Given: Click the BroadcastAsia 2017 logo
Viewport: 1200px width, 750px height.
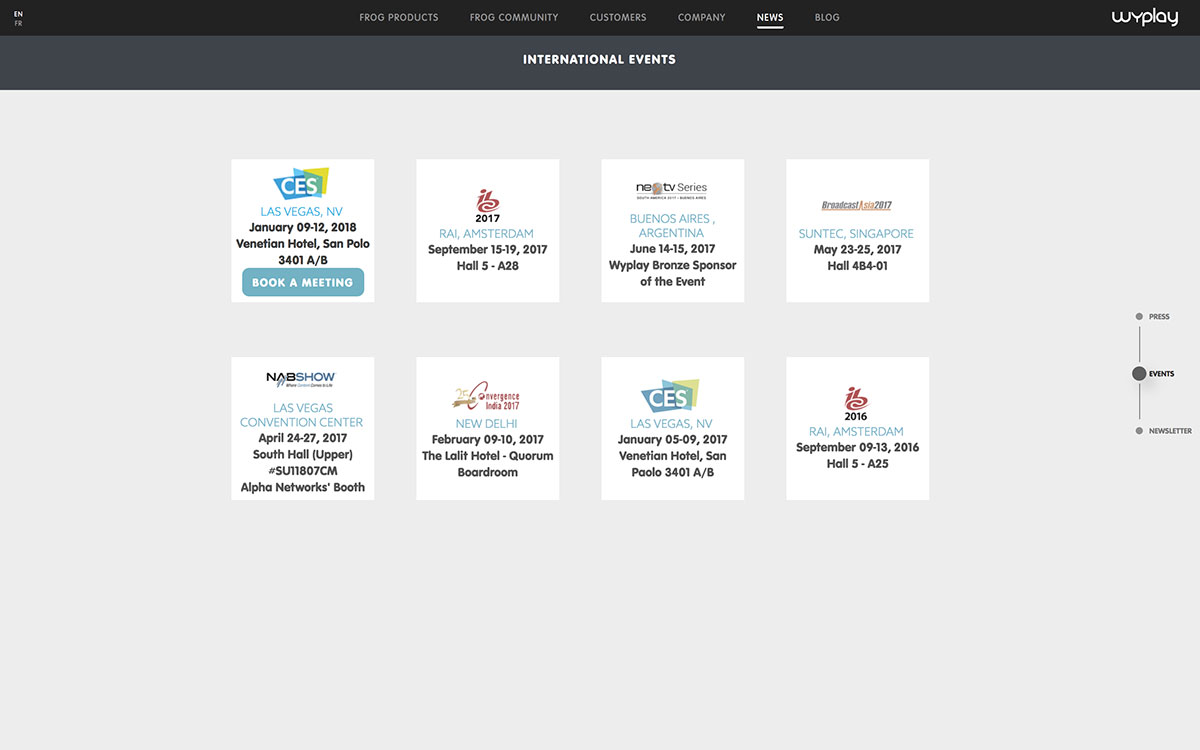Looking at the screenshot, I should pos(857,203).
